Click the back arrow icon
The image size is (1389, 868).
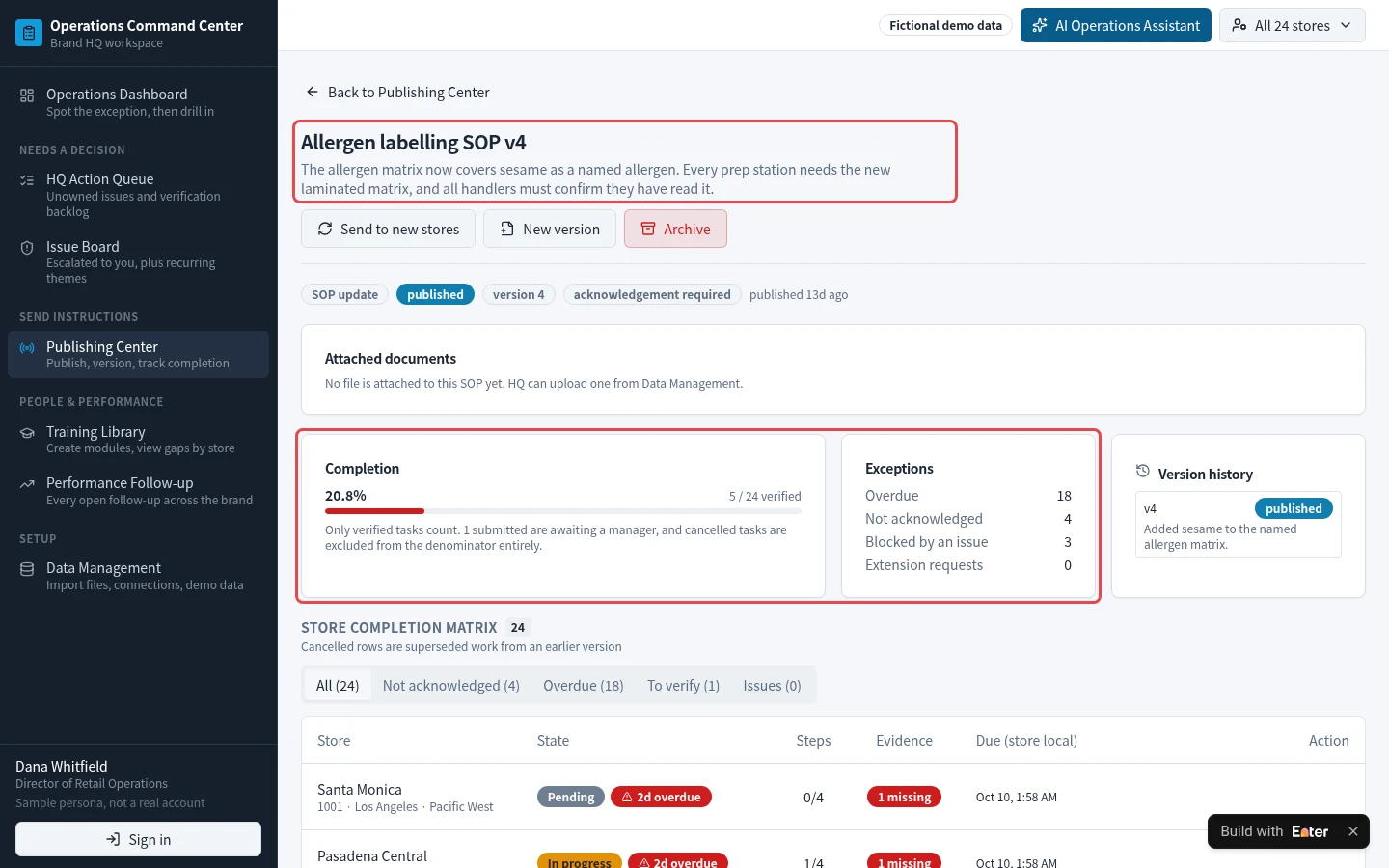pyautogui.click(x=313, y=92)
